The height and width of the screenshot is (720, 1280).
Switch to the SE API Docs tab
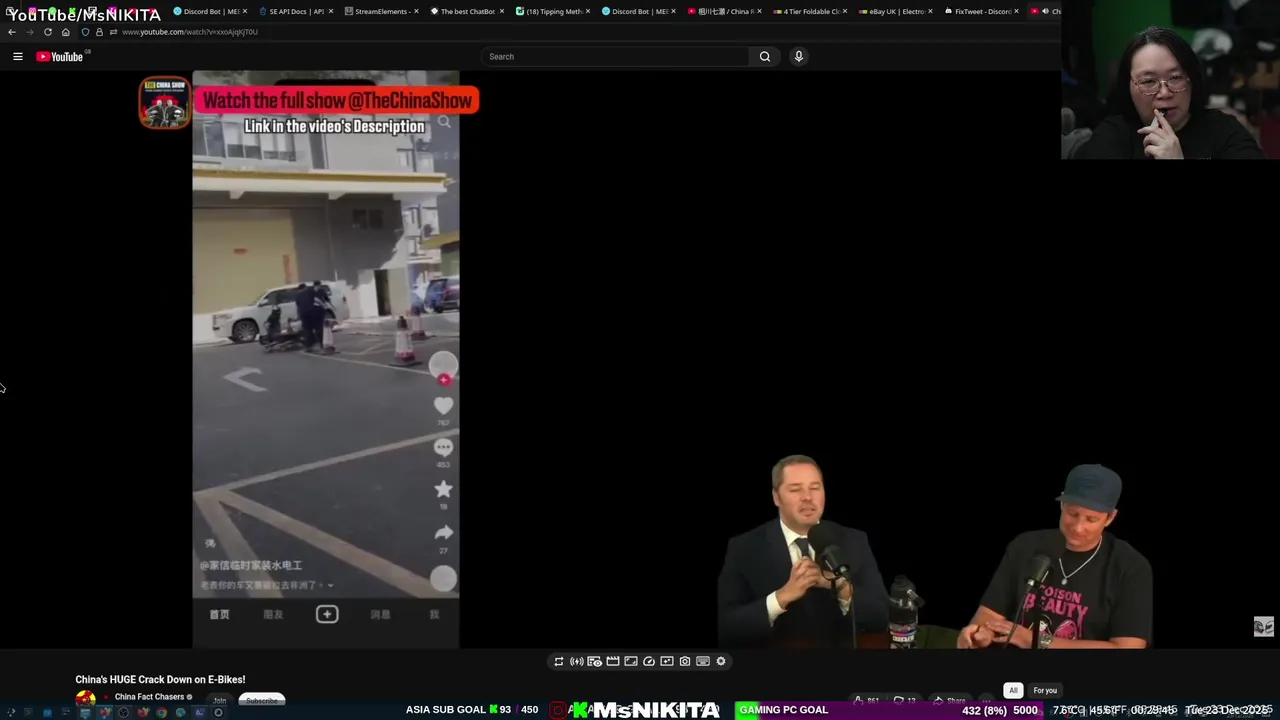pos(297,11)
